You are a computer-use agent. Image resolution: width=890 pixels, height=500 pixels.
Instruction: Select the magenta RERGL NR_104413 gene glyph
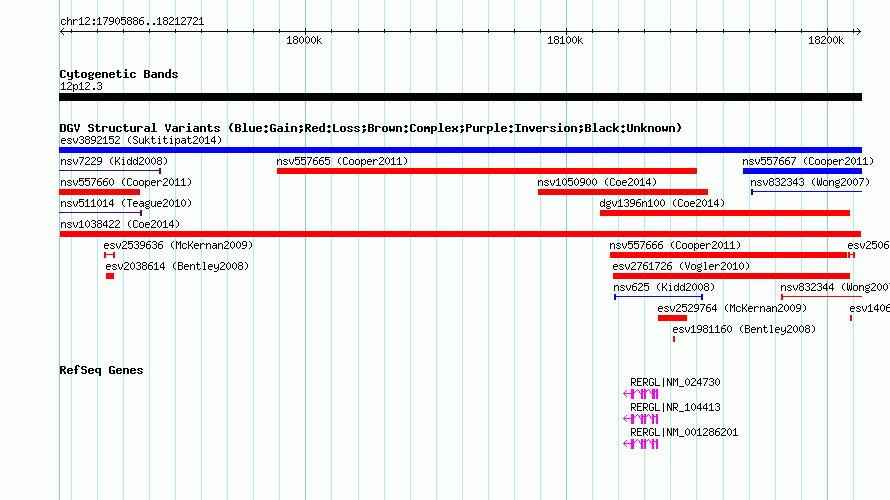[641, 418]
